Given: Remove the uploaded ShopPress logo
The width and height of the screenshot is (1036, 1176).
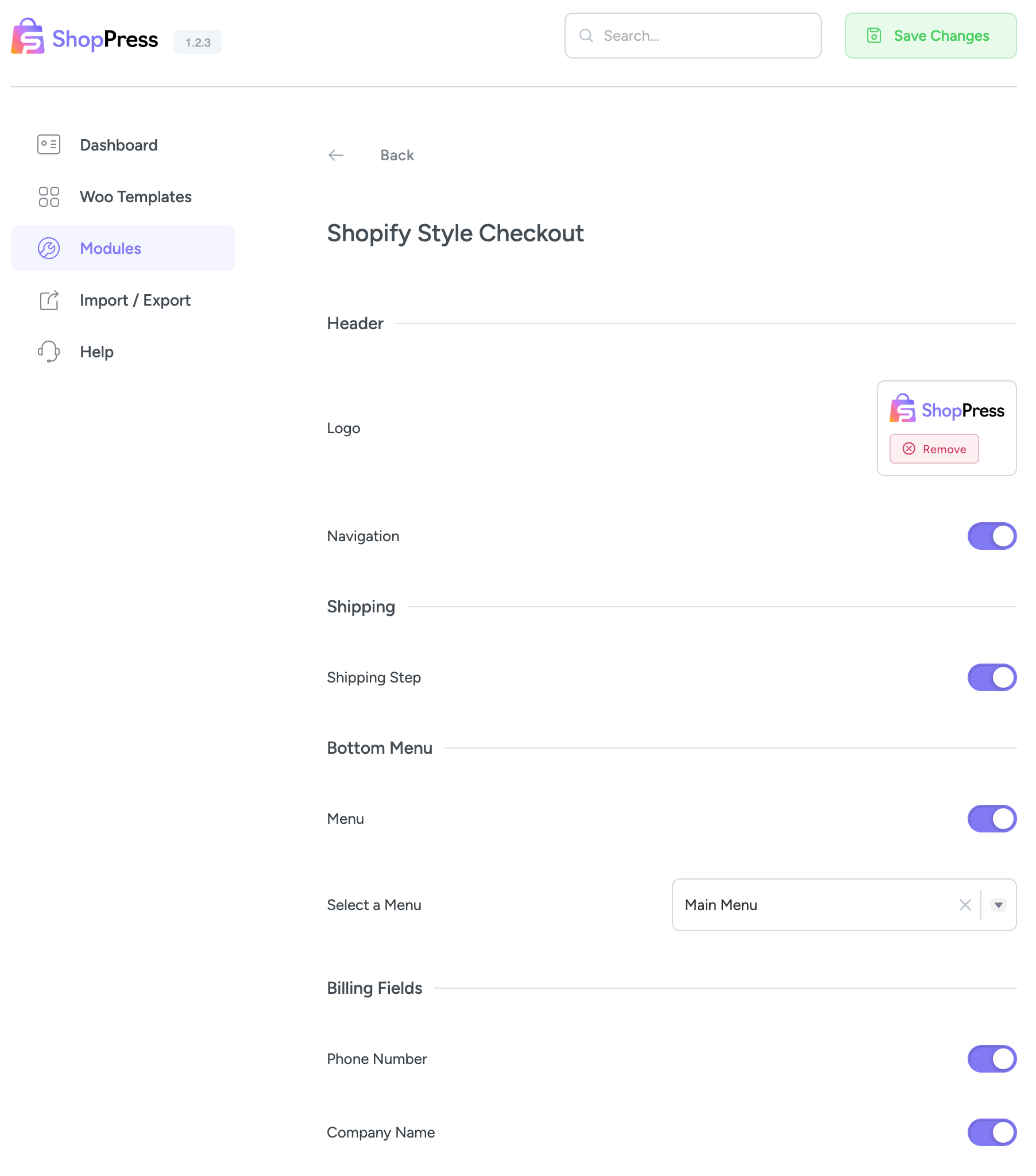Looking at the screenshot, I should pos(934,449).
